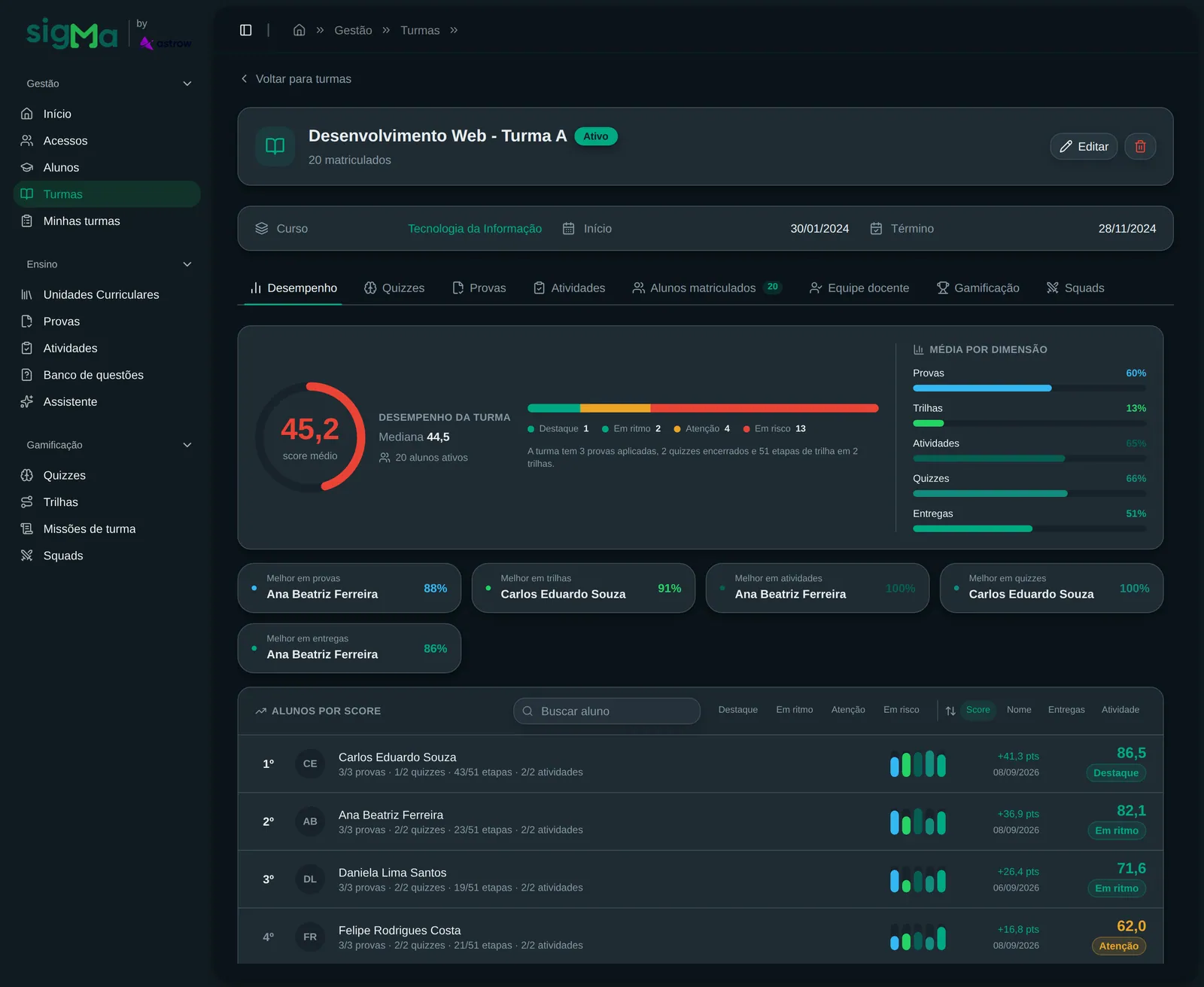Image resolution: width=1204 pixels, height=987 pixels.
Task: Open the Alunos matriculados tab
Action: 707,288
